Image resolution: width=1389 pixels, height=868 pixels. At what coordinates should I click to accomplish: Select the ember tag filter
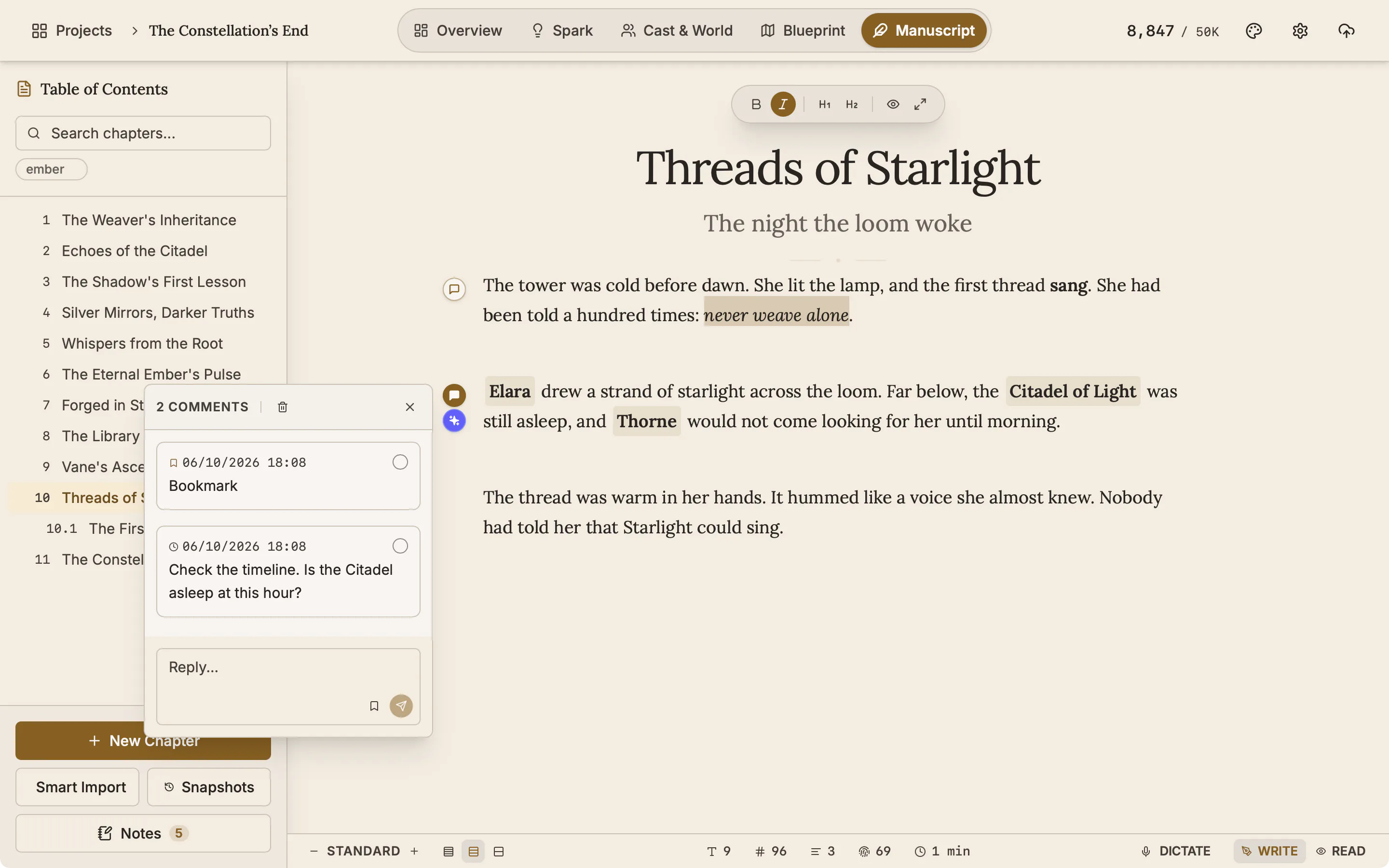tap(51, 169)
